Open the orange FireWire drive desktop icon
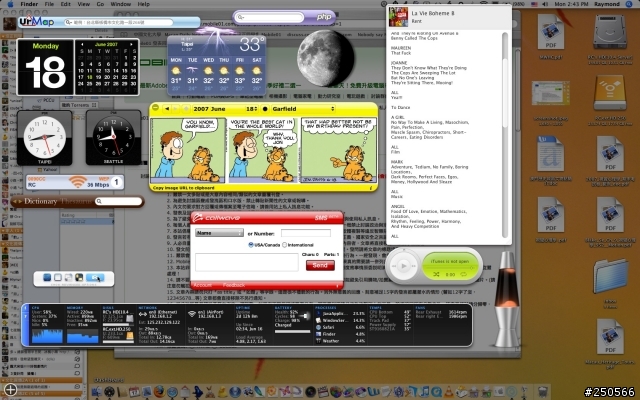640x400 pixels. click(x=609, y=93)
